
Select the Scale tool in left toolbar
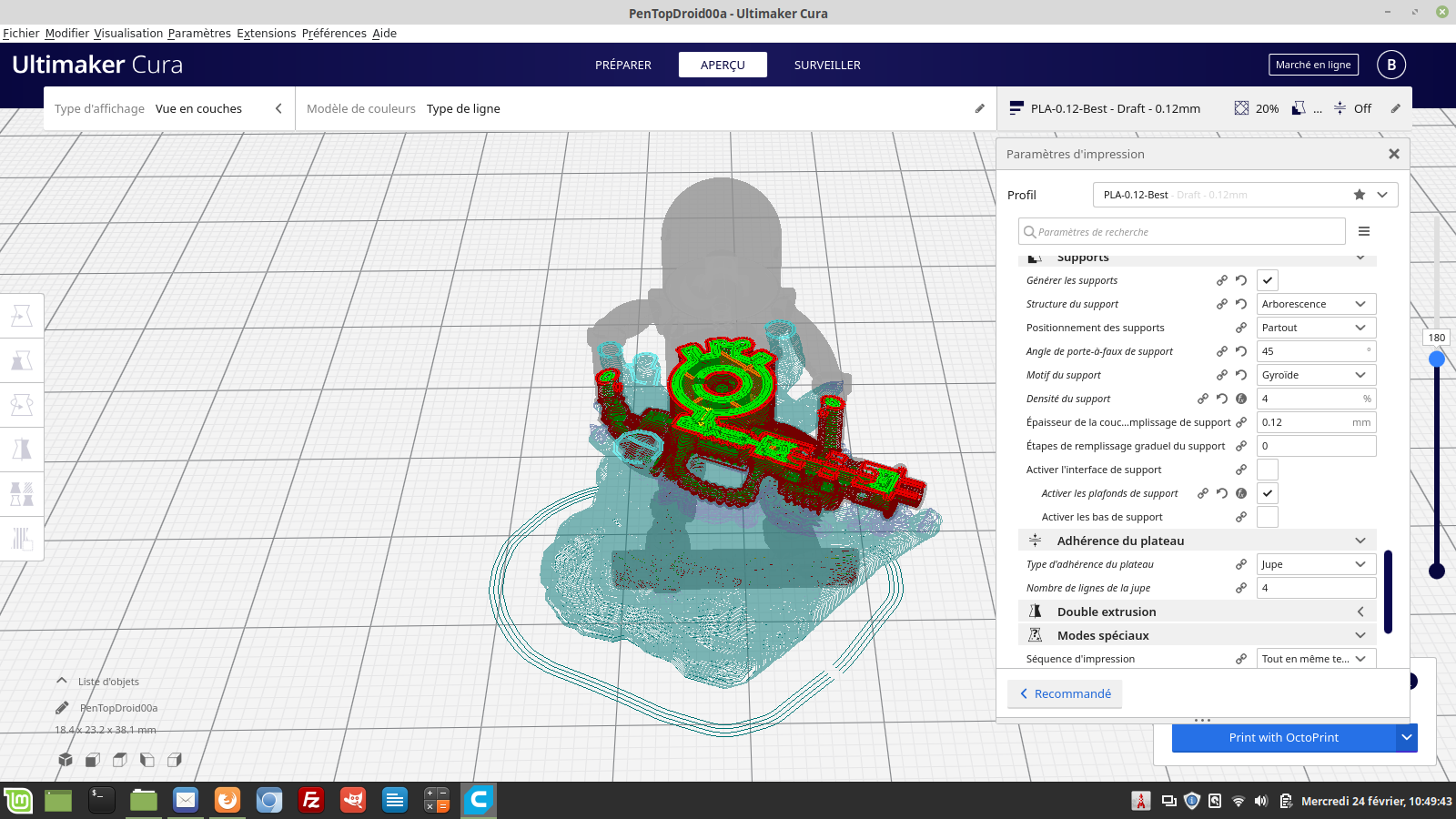point(22,360)
